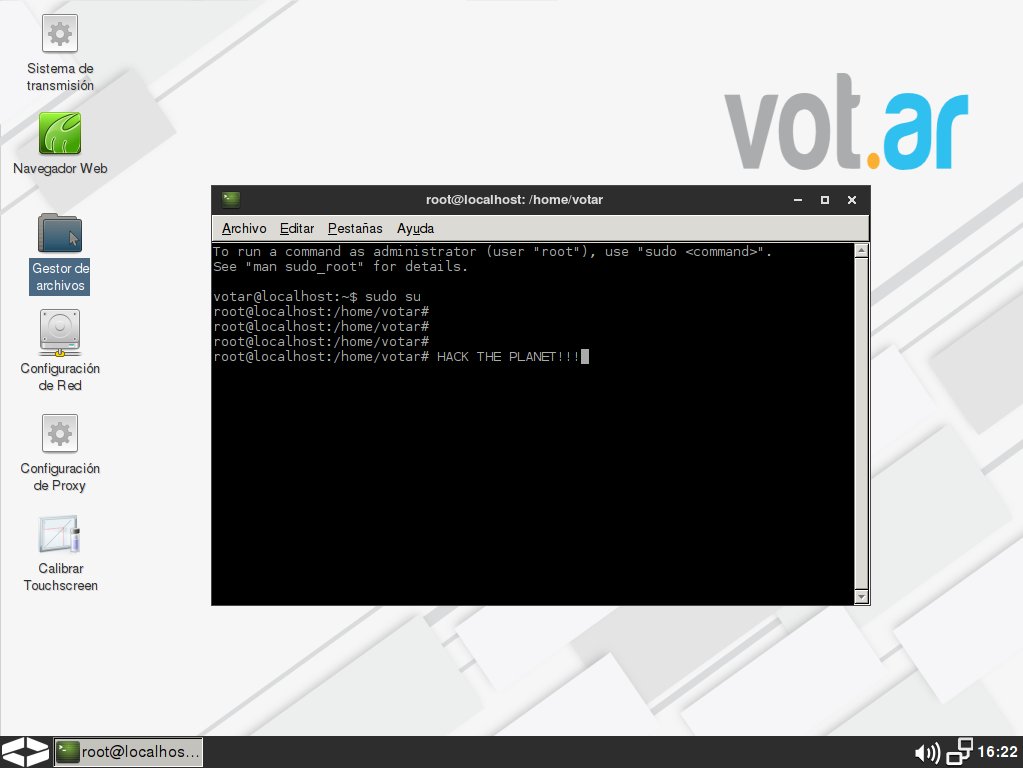Click the root@localhos... taskbar button
The height and width of the screenshot is (768, 1023).
pos(128,752)
